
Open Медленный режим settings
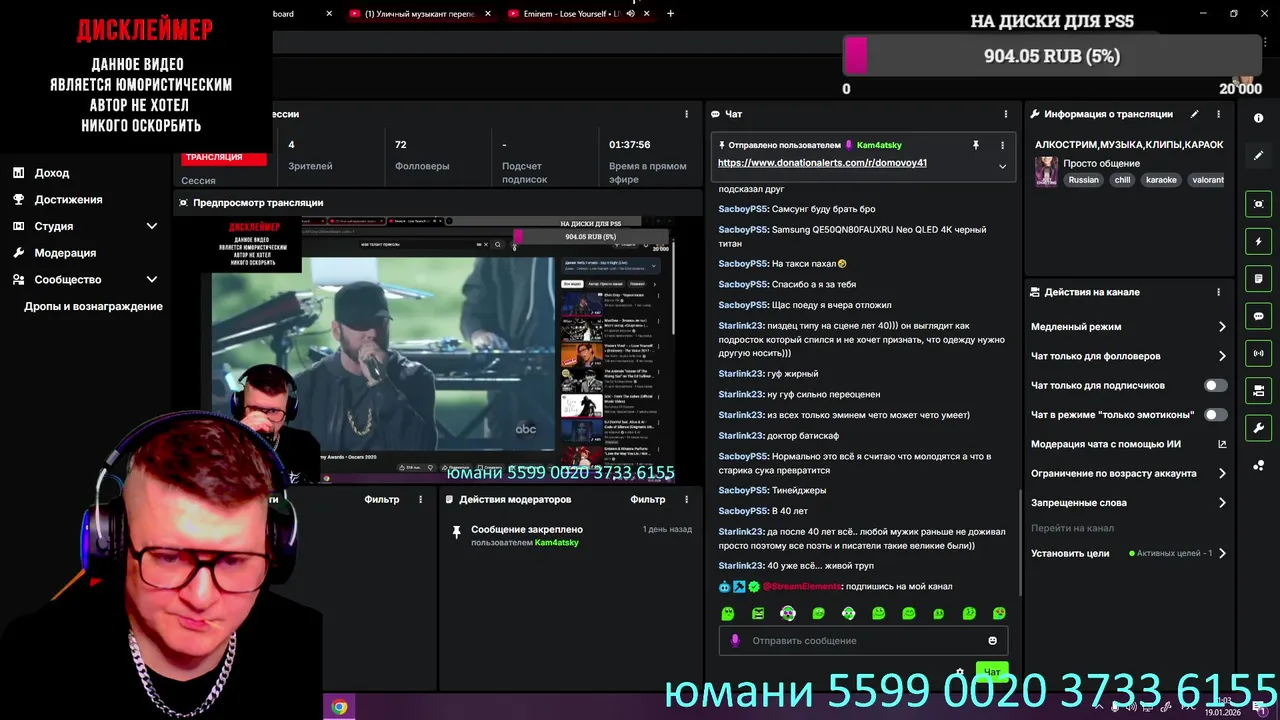[x=1128, y=327]
